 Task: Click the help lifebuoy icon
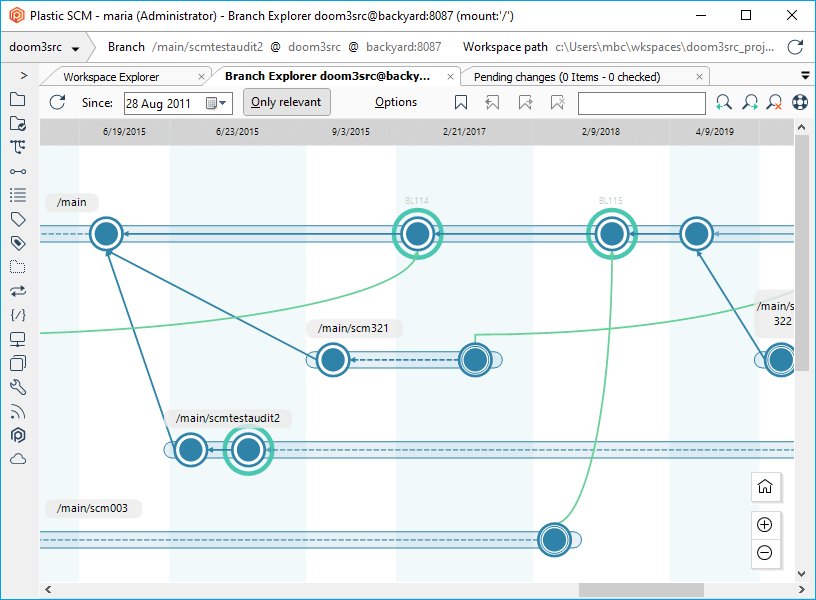pyautogui.click(x=800, y=102)
